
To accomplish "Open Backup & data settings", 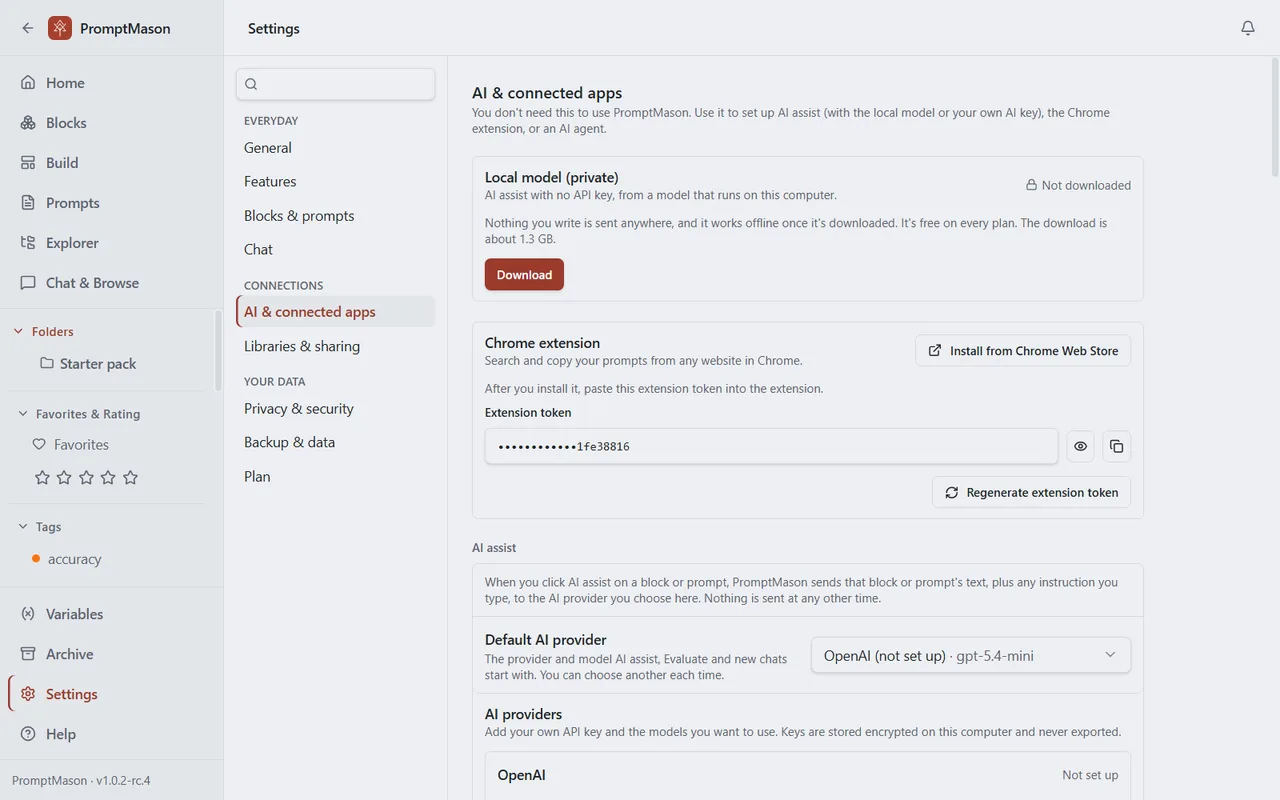I will (335, 443).
